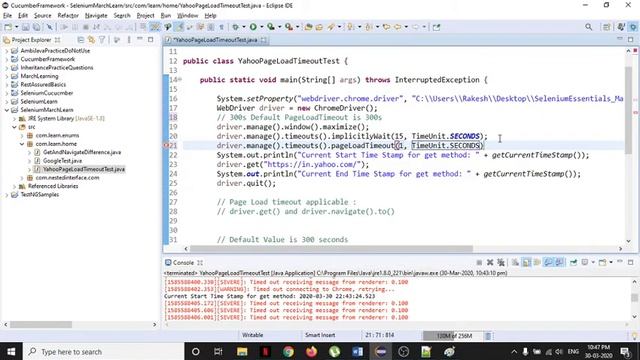Click the Clear Console icon
Viewport: 640px width, 360px height.
[x=516, y=262]
